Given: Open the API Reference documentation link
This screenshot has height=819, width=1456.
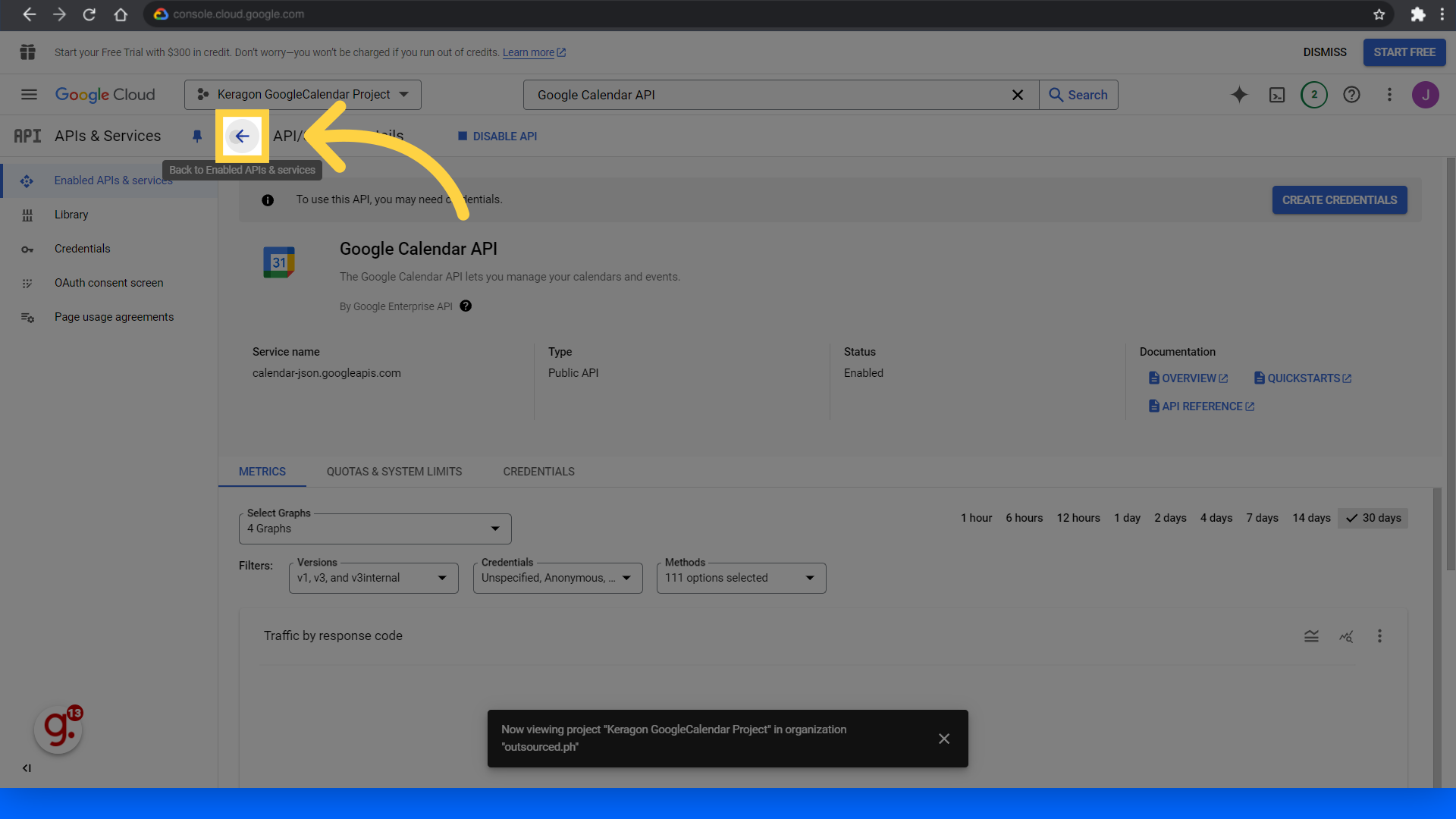Looking at the screenshot, I should tap(1202, 406).
